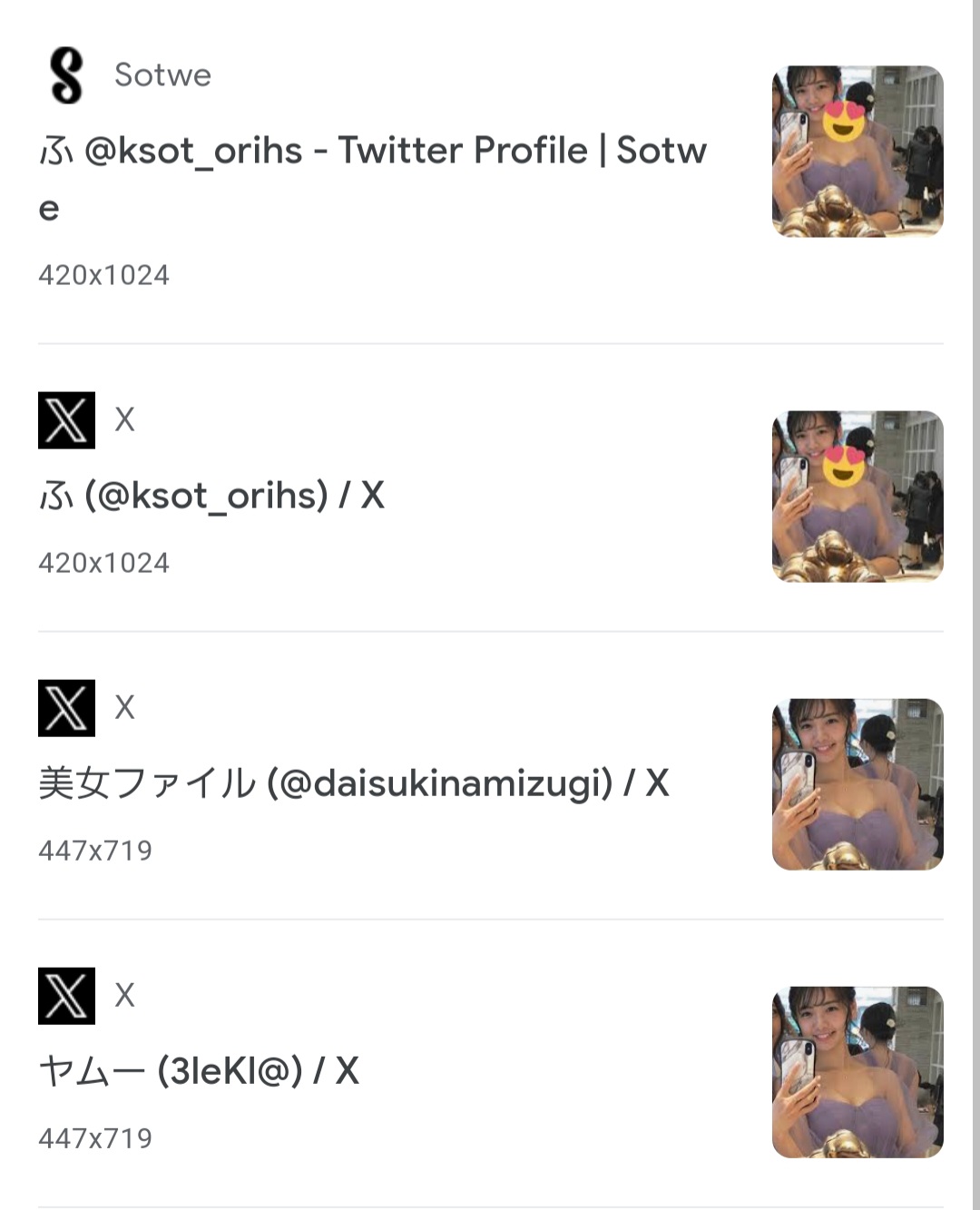Click the X logo above 美女ファイル result

pos(66,708)
